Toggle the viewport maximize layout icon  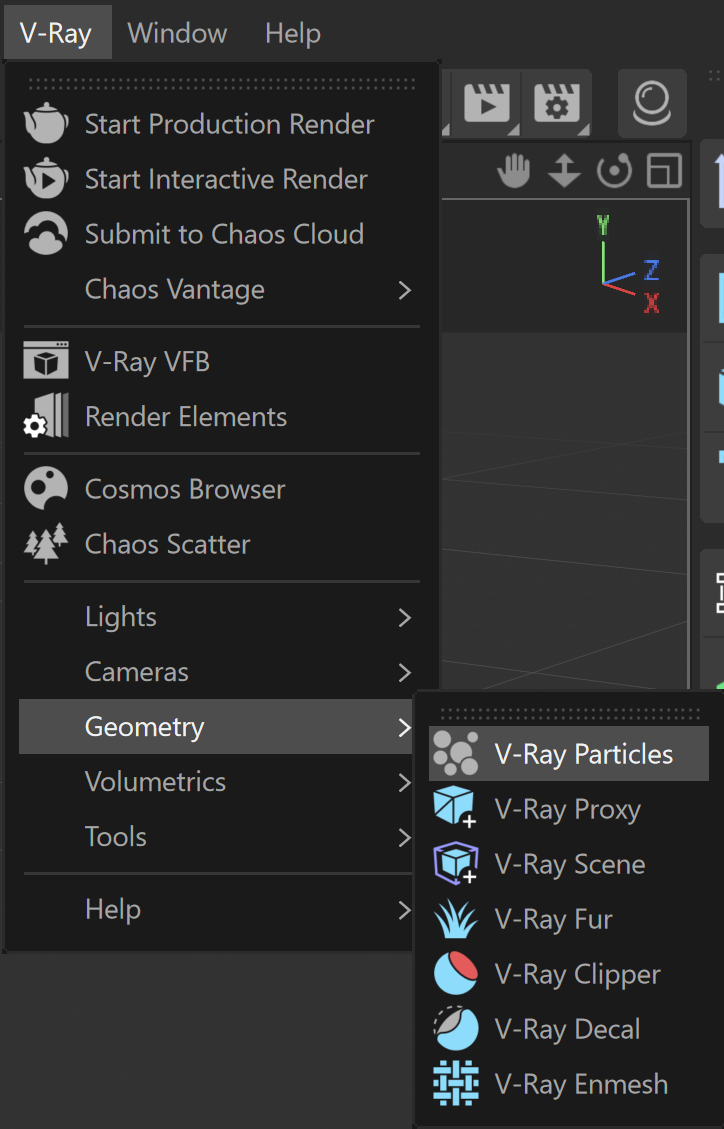[664, 171]
